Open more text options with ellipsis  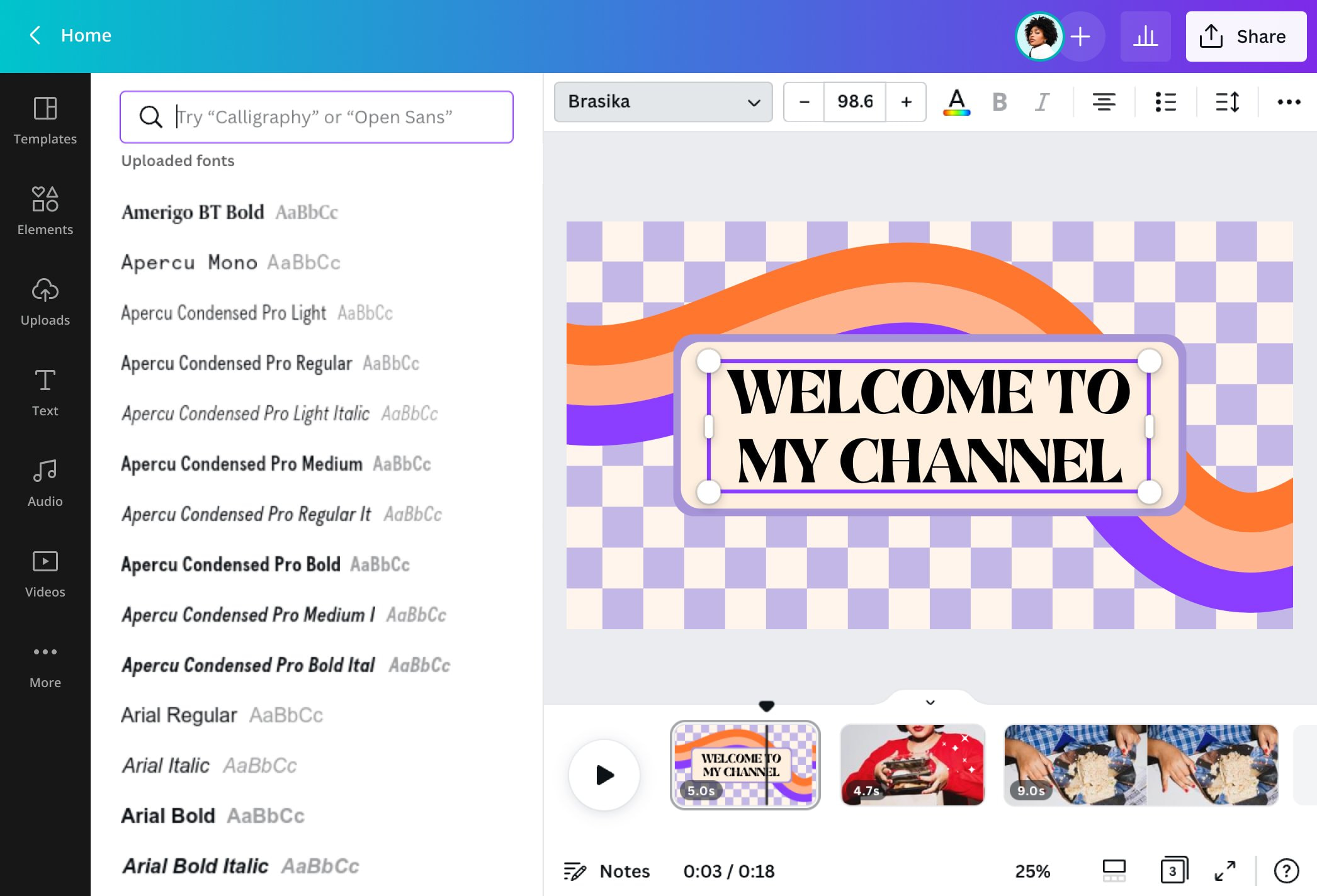[1289, 101]
